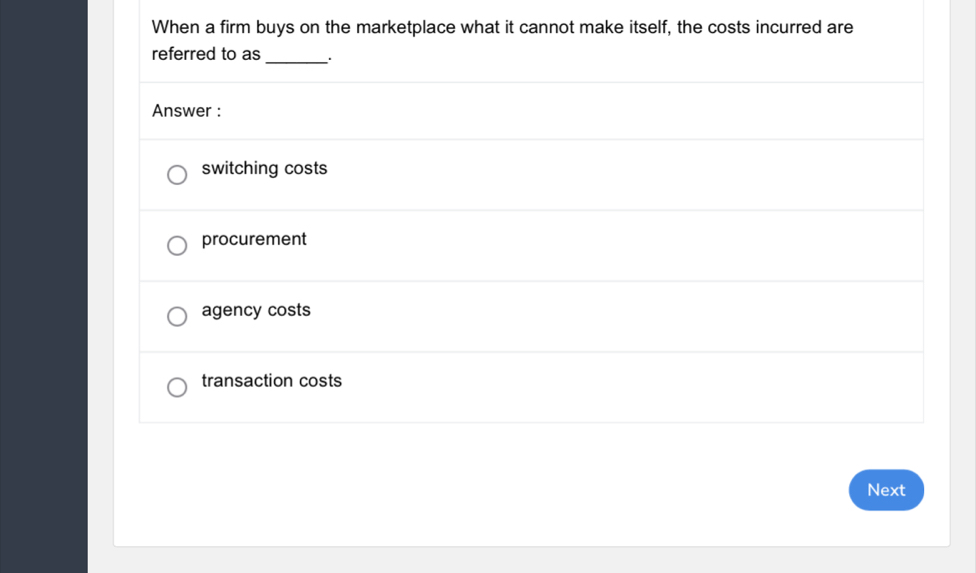
Task: Click the "switching costs" label text
Action: (x=264, y=168)
